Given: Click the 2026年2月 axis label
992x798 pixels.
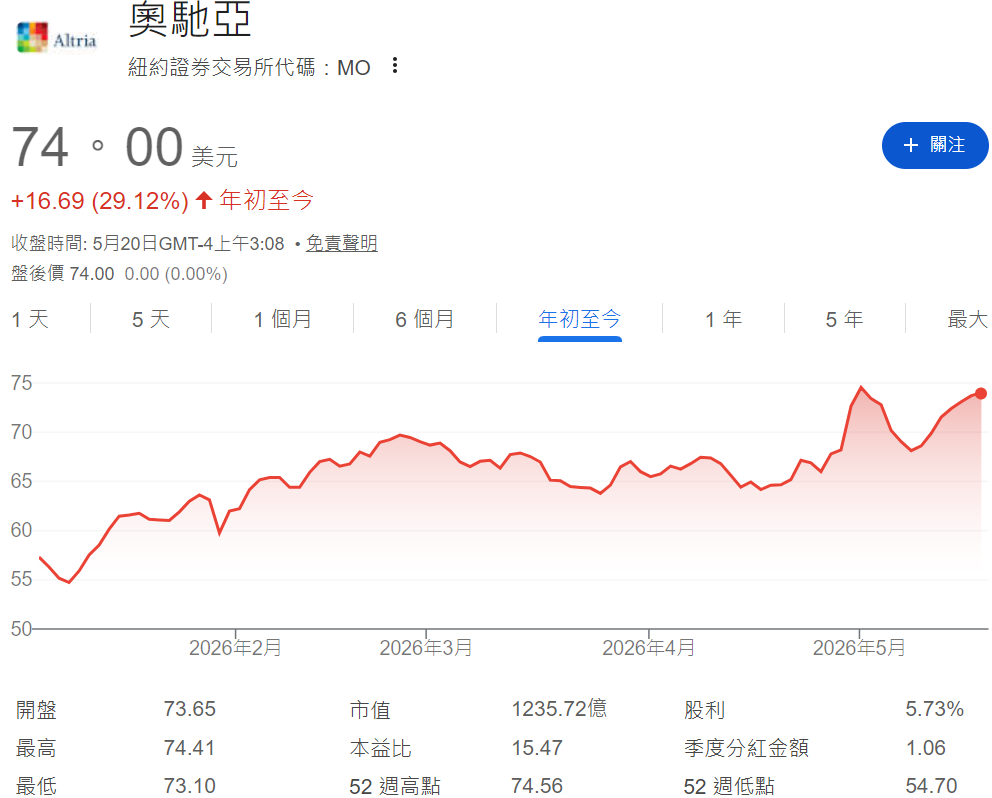Looking at the screenshot, I should click(x=235, y=647).
